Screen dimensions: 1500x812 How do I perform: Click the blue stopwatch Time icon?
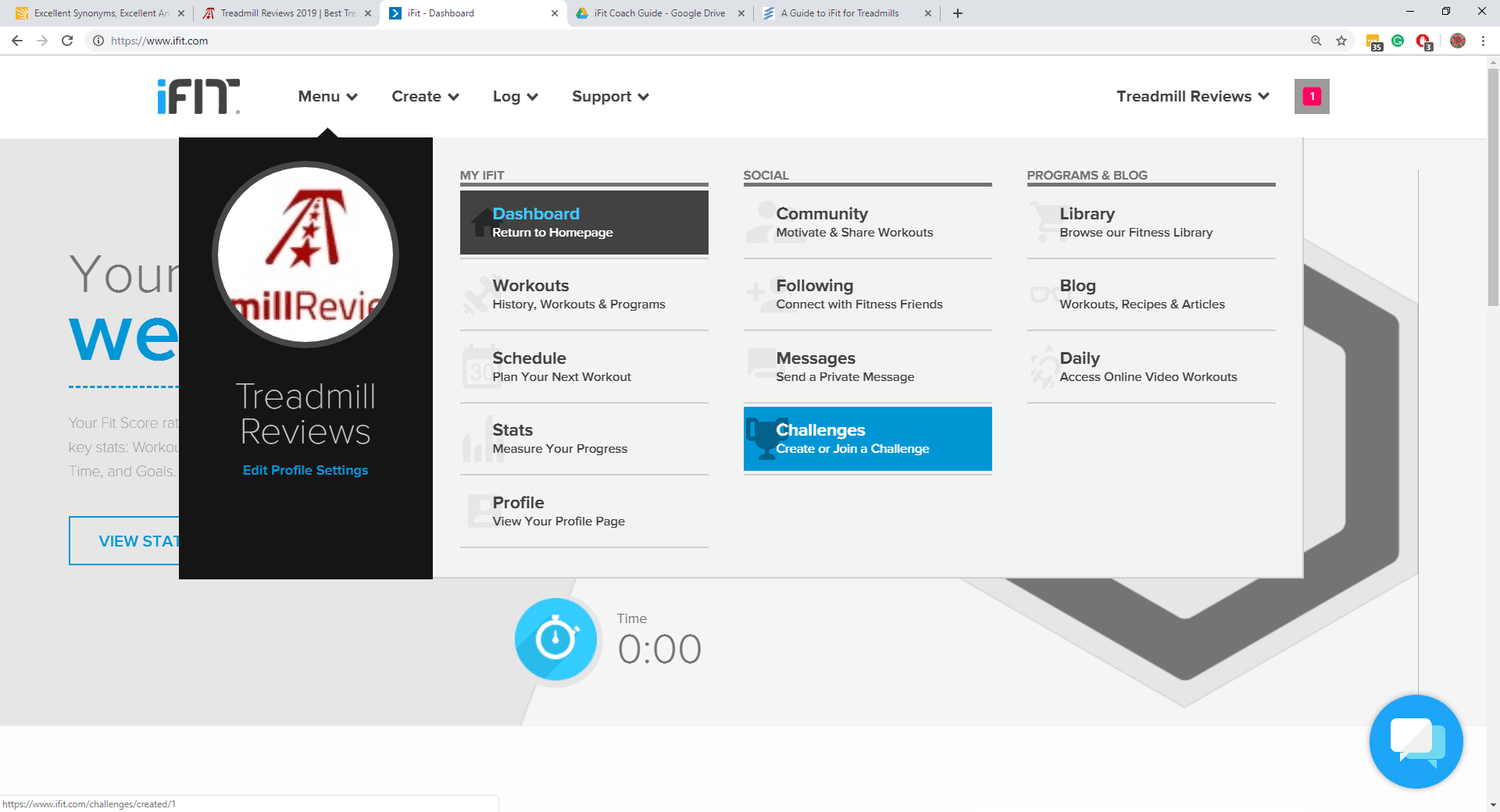click(556, 639)
